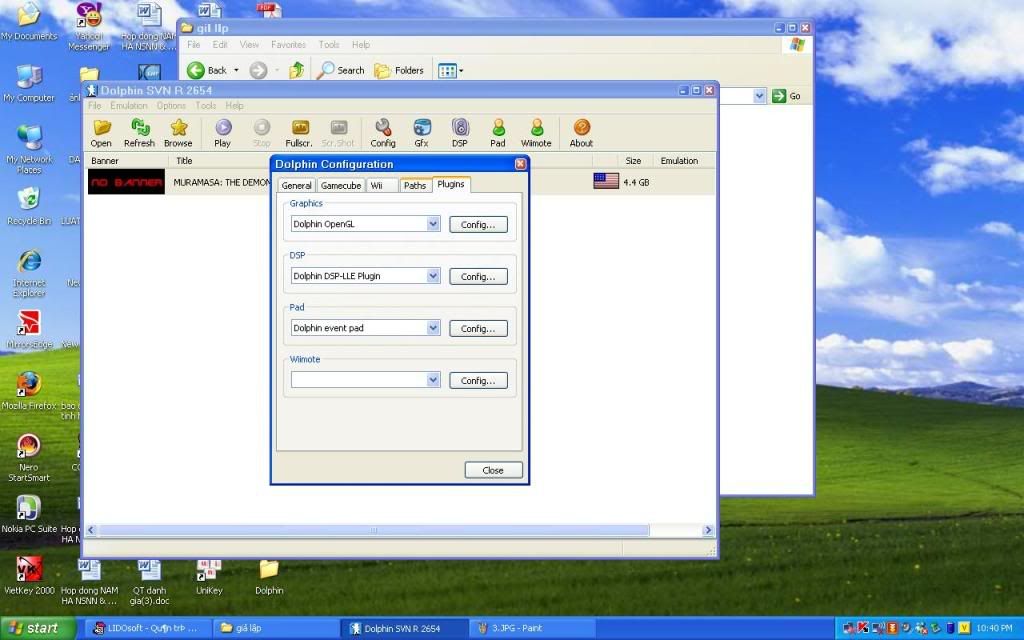This screenshot has width=1024, height=640.
Task: Click the Folders icon in the explorer window
Action: point(399,70)
